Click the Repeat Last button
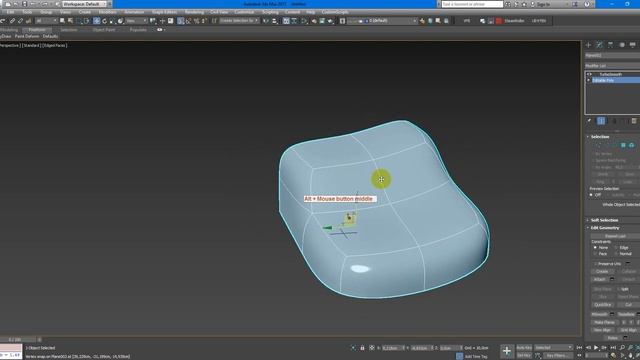This screenshot has height=360, width=640. tap(615, 236)
